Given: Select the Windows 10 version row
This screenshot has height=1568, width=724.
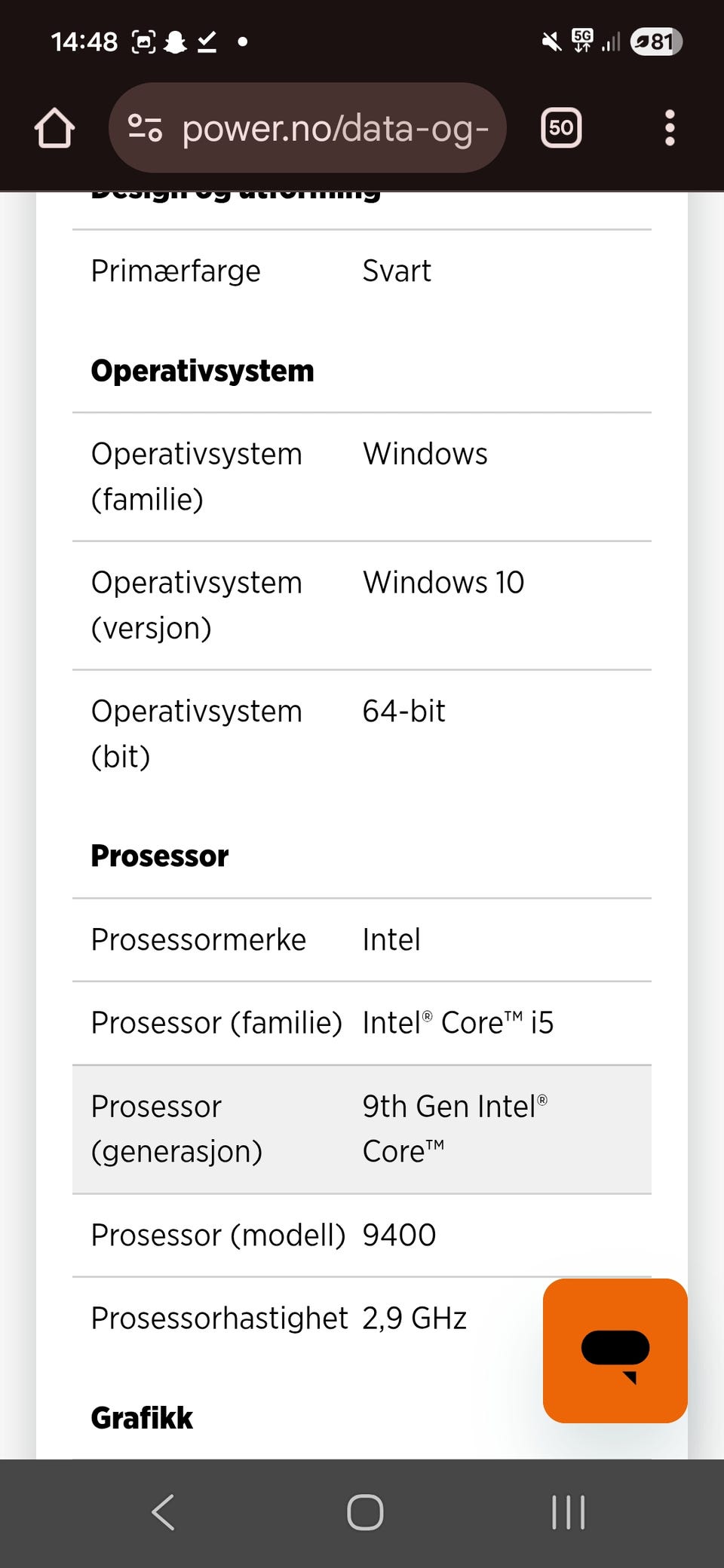Looking at the screenshot, I should tap(362, 605).
